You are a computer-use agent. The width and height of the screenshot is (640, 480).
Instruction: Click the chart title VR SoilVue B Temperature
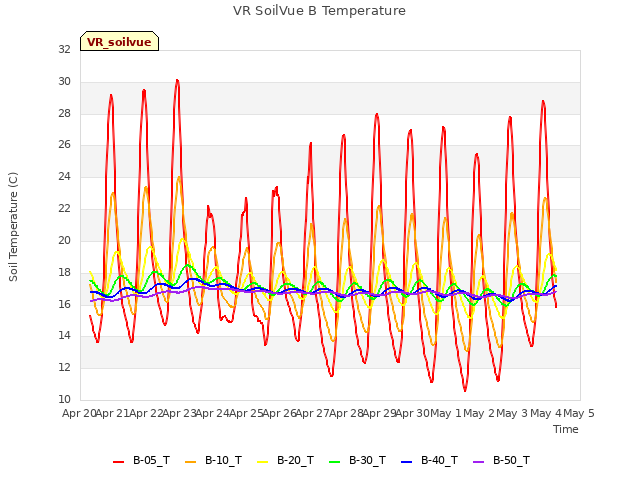point(319,11)
